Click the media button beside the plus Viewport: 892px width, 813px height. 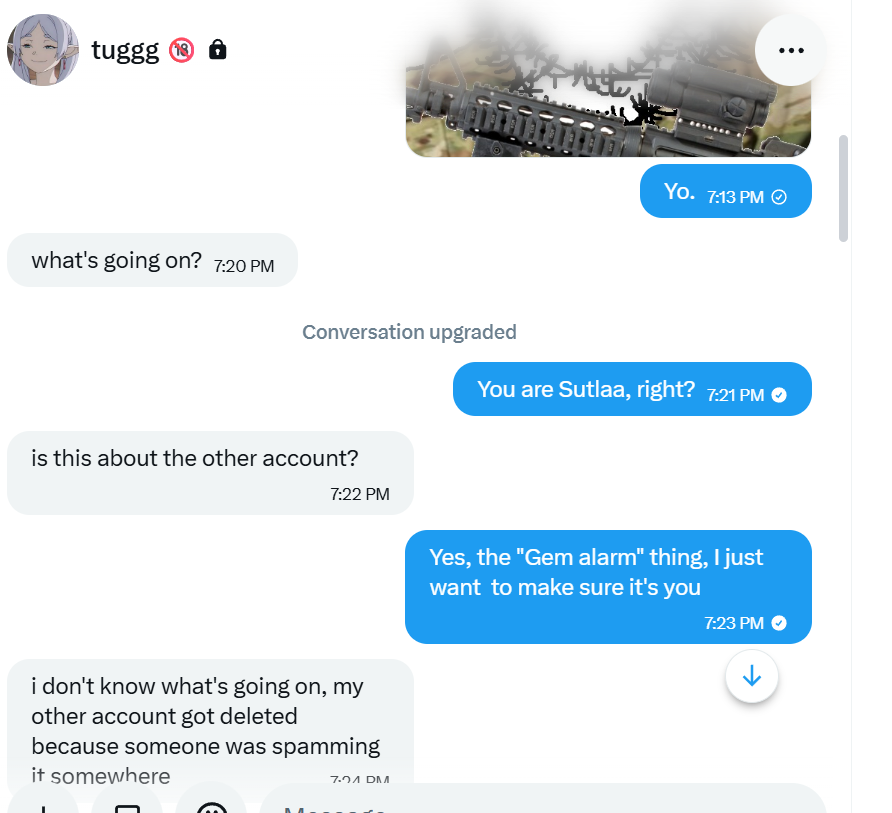tap(127, 805)
